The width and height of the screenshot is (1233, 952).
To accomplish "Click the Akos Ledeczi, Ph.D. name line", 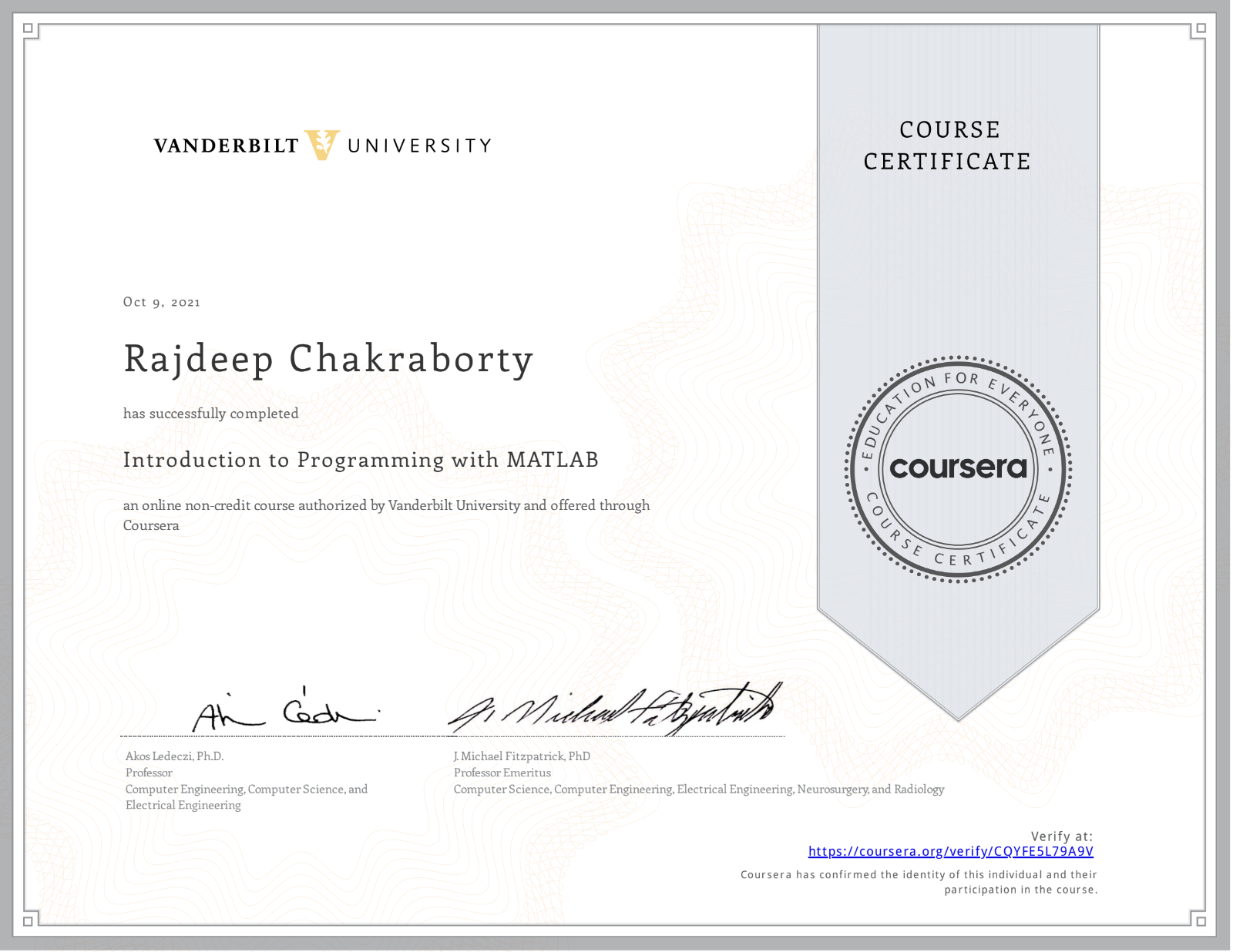I will click(x=175, y=756).
